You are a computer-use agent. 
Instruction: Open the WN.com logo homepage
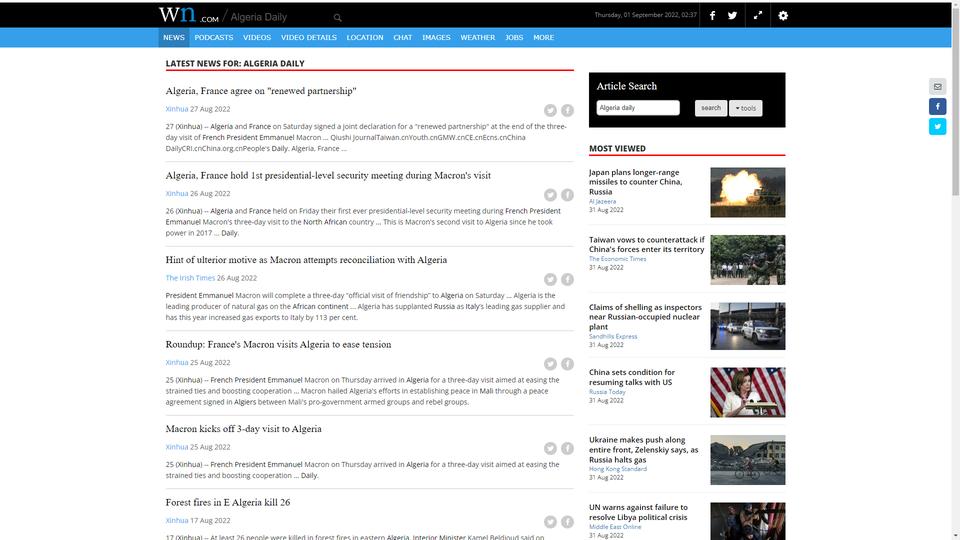(189, 15)
